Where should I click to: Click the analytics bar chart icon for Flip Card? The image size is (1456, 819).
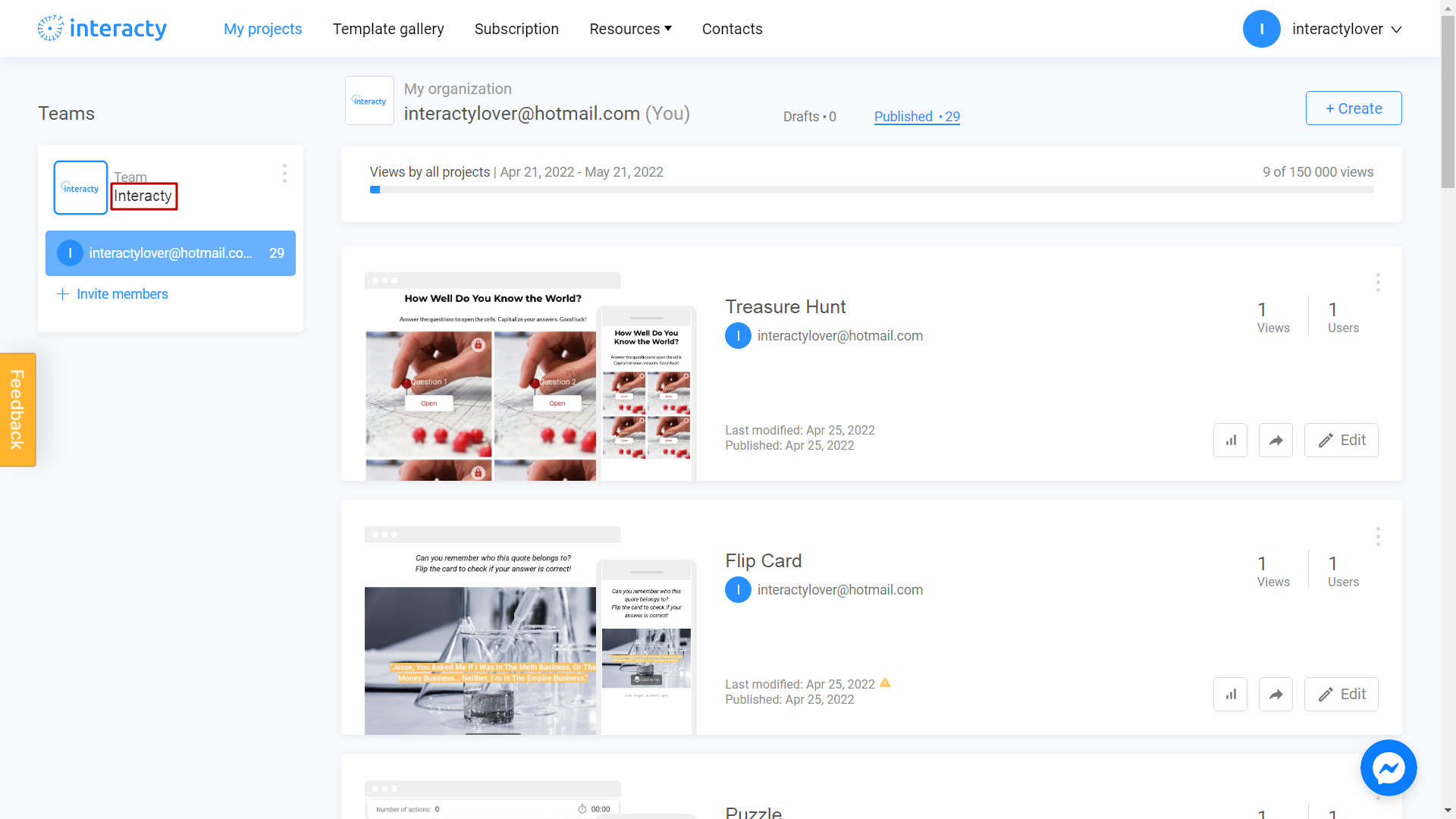coord(1232,694)
